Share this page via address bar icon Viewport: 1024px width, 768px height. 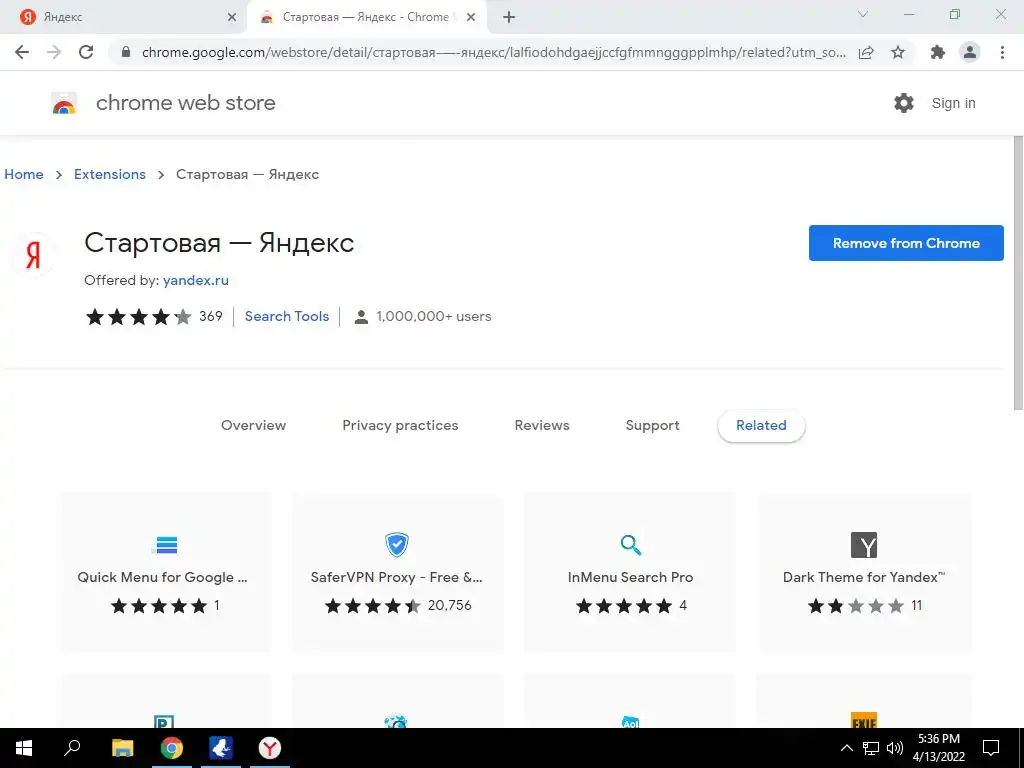pyautogui.click(x=866, y=52)
